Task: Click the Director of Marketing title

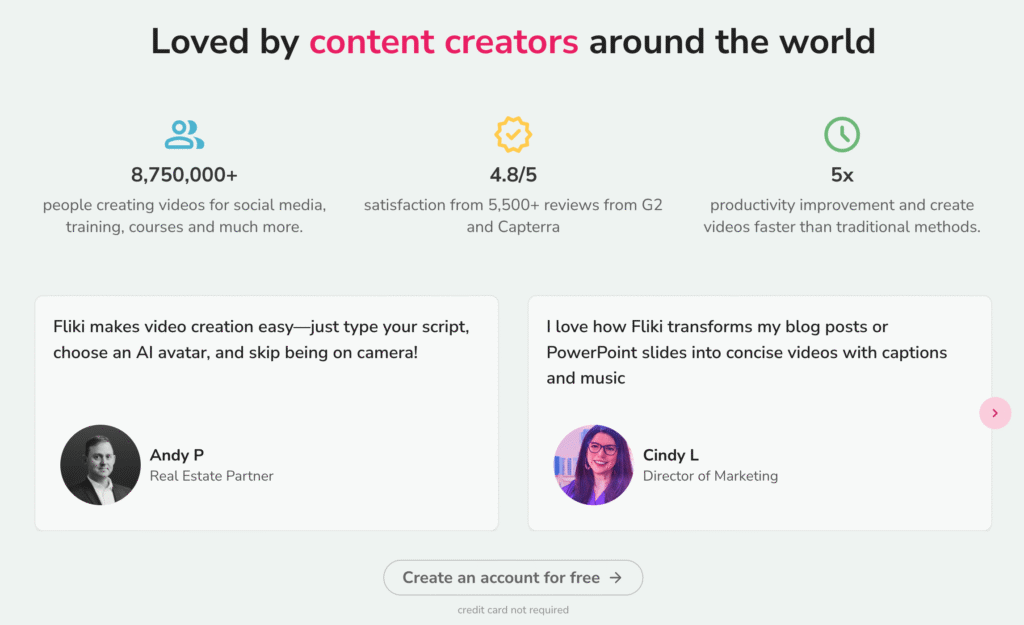Action: click(711, 476)
